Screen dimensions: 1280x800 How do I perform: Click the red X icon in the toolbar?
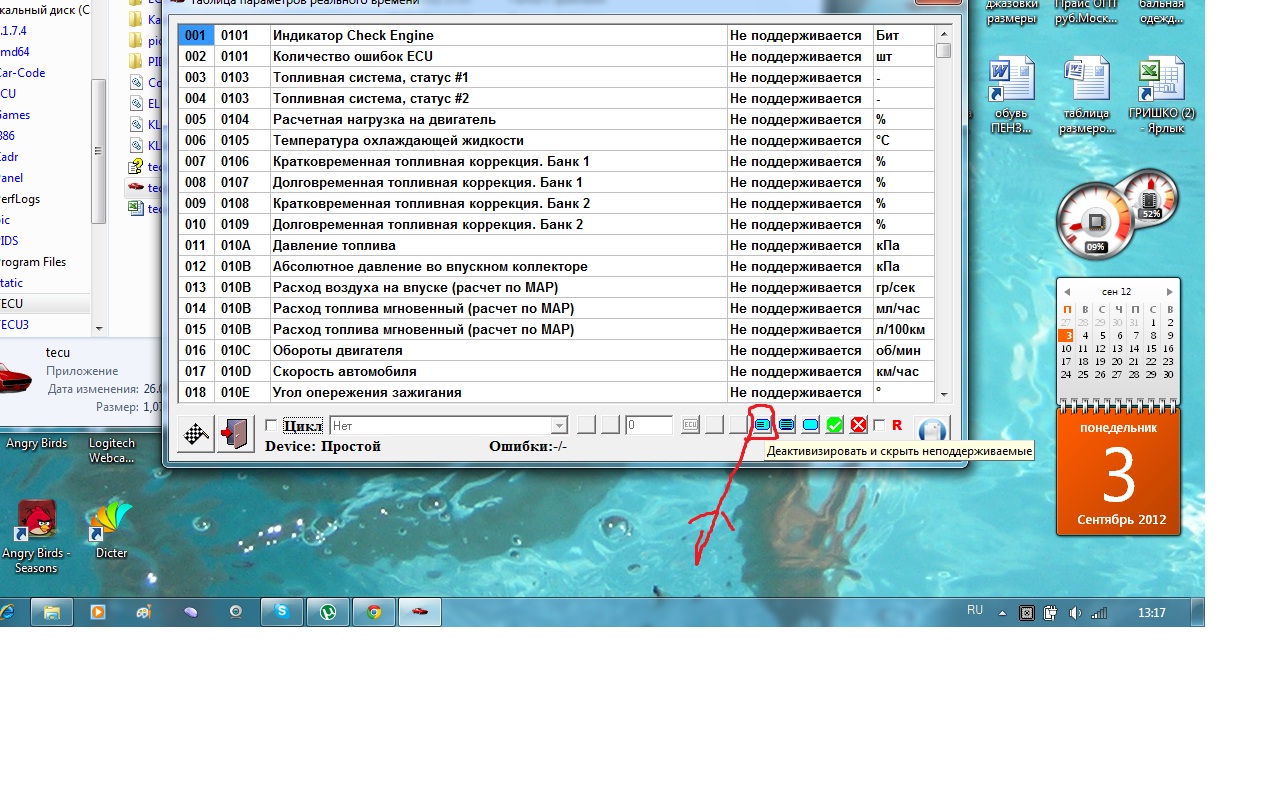(858, 426)
